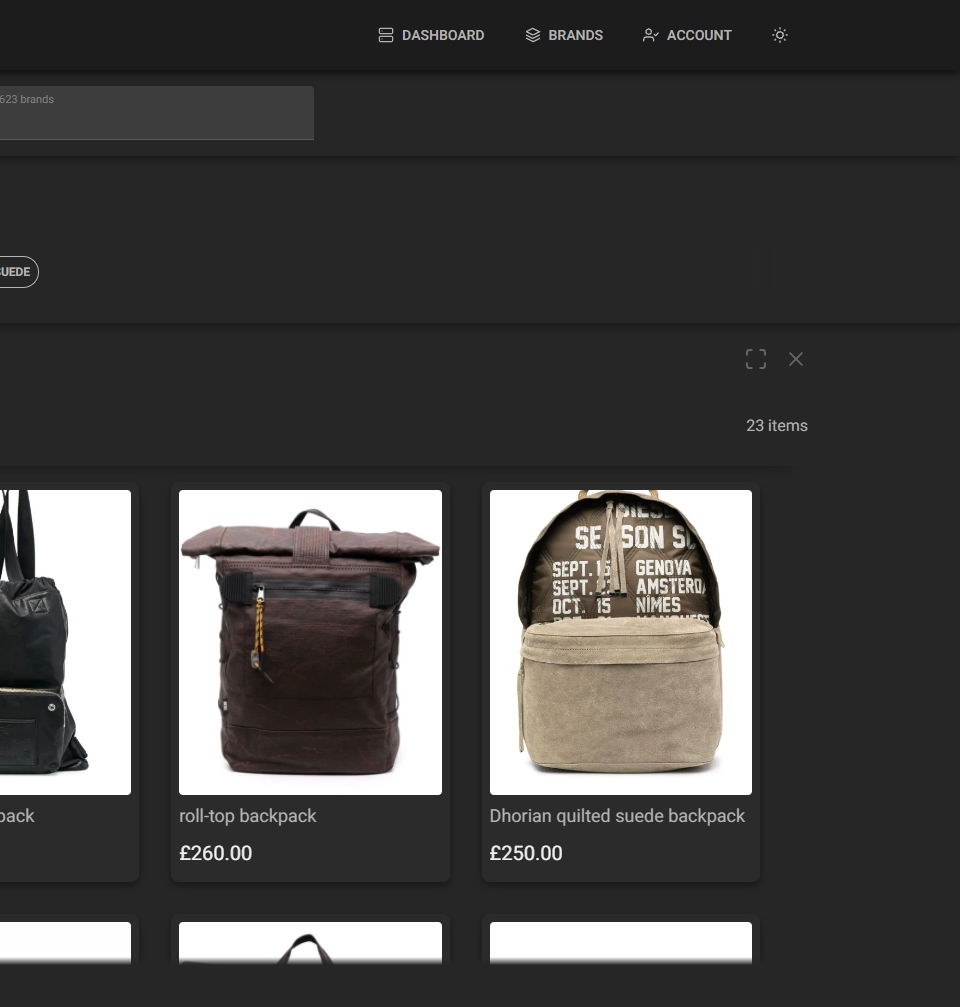
Task: Click the roll-top backpack title
Action: click(248, 816)
